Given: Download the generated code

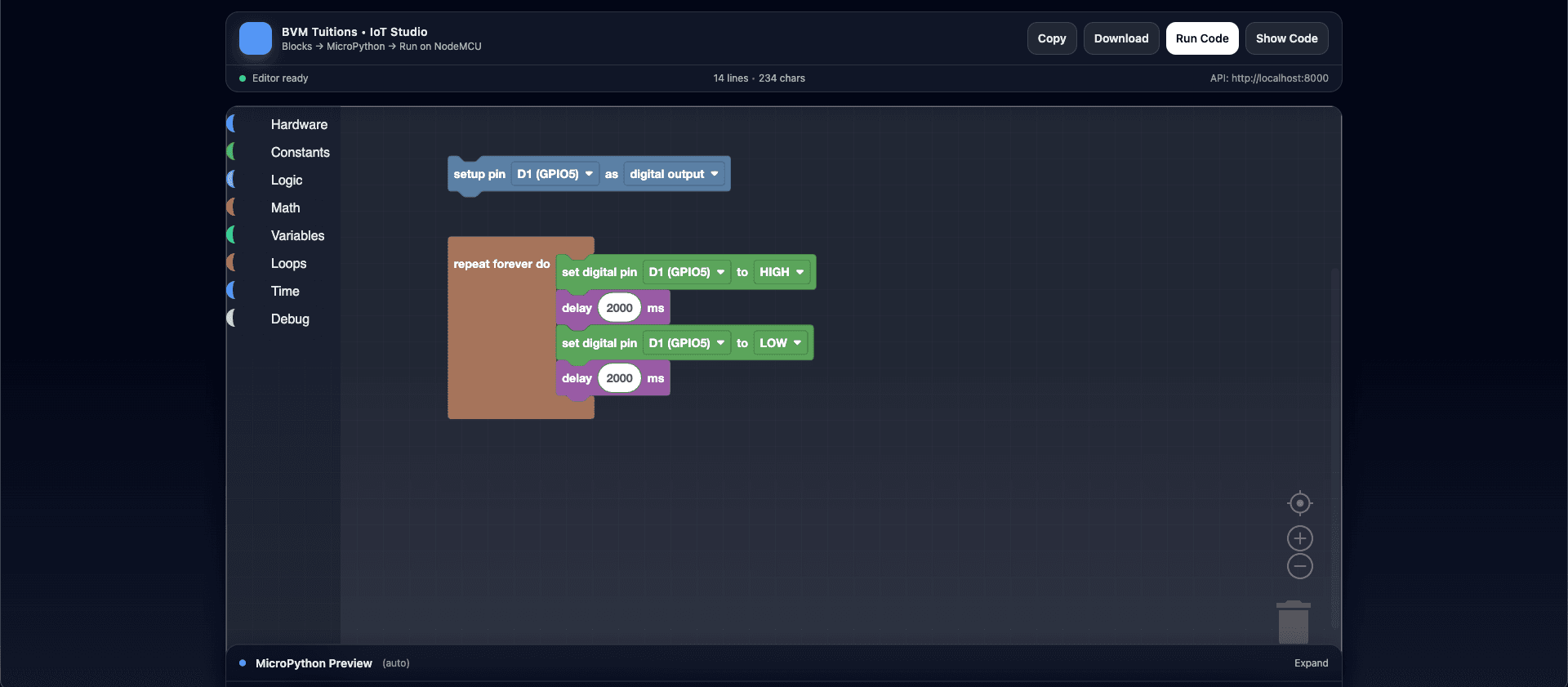Looking at the screenshot, I should [1121, 38].
